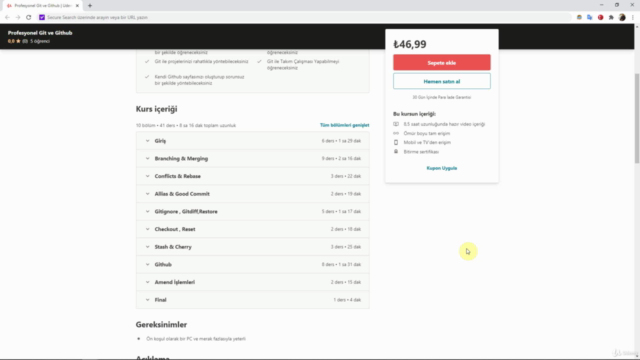Image resolution: width=640 pixels, height=360 pixels.
Task: Click the Secure Search icon in address bar
Action: click(x=42, y=18)
